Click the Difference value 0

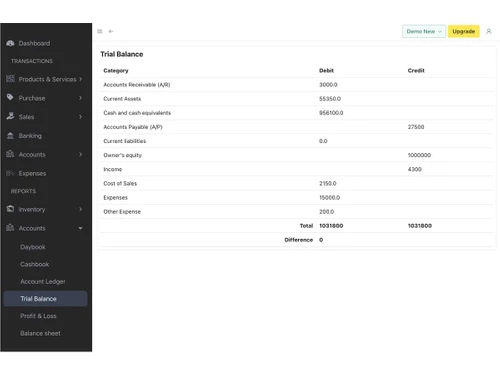(321, 240)
